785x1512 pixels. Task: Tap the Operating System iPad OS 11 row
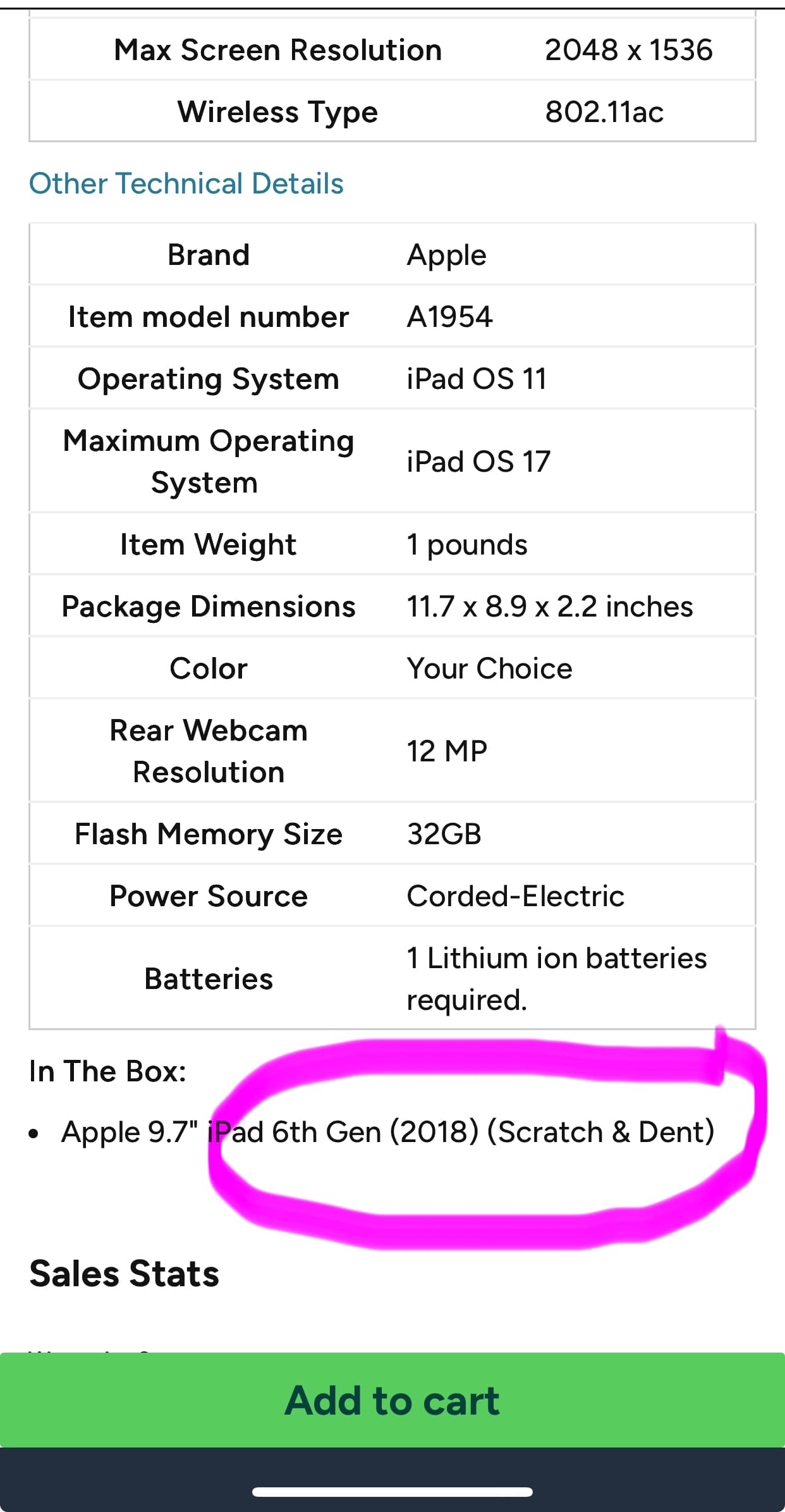click(392, 378)
